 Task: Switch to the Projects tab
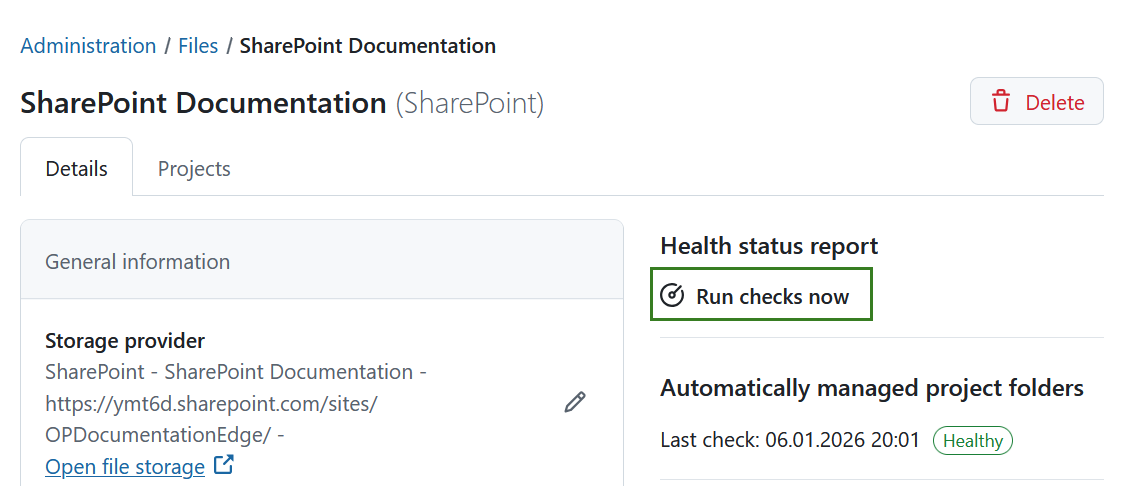tap(194, 169)
